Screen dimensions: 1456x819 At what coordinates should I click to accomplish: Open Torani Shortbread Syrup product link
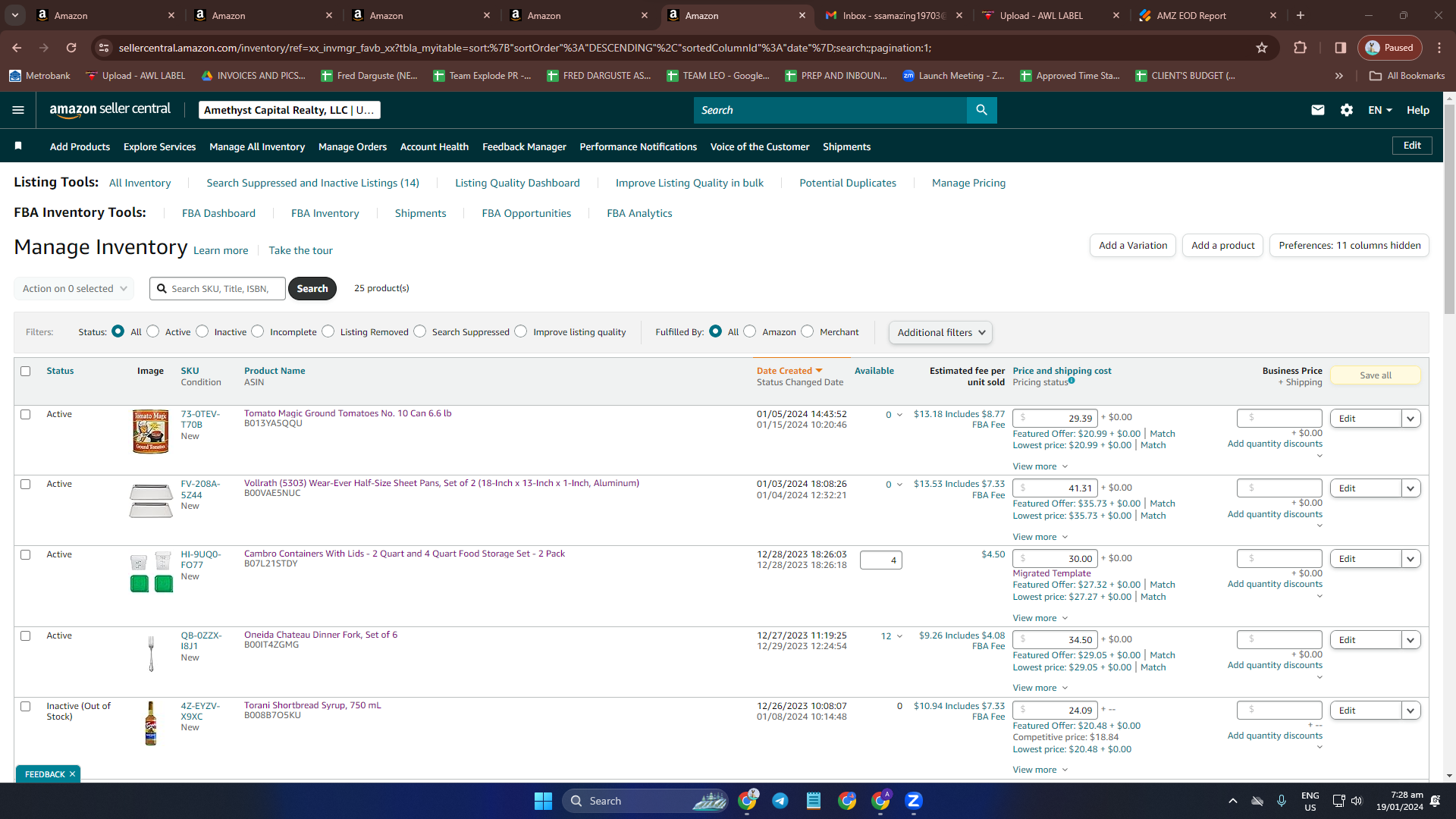pyautogui.click(x=312, y=706)
